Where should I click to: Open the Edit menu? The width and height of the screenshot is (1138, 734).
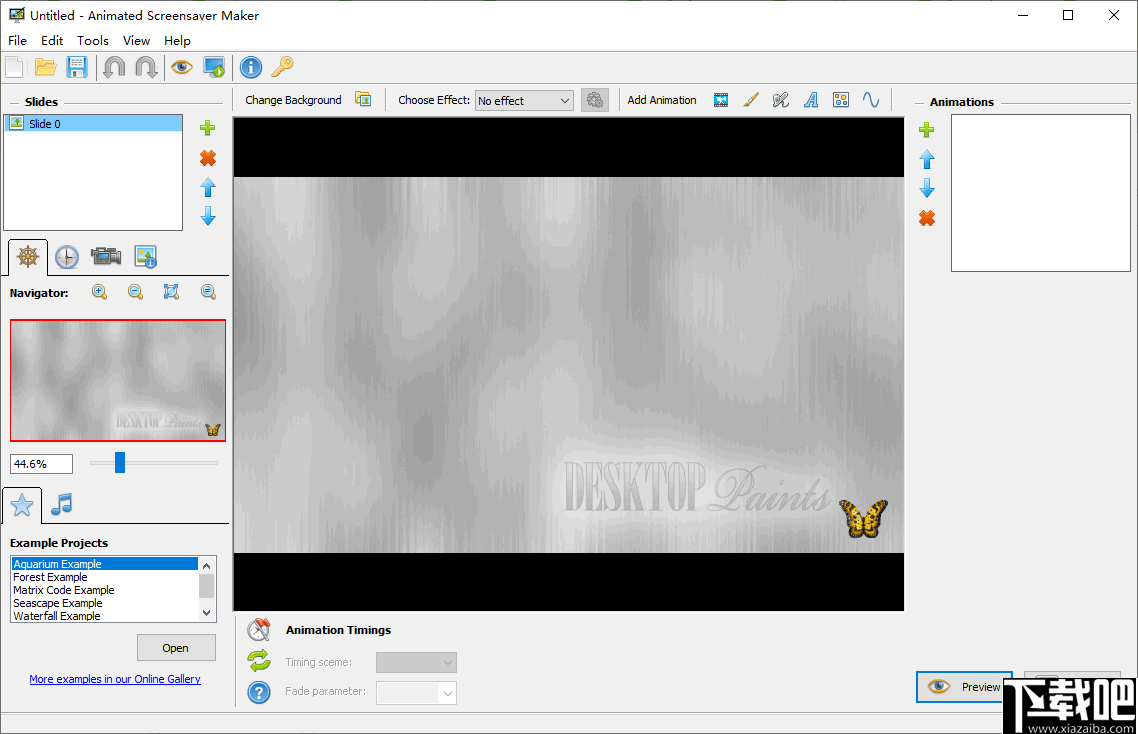52,41
